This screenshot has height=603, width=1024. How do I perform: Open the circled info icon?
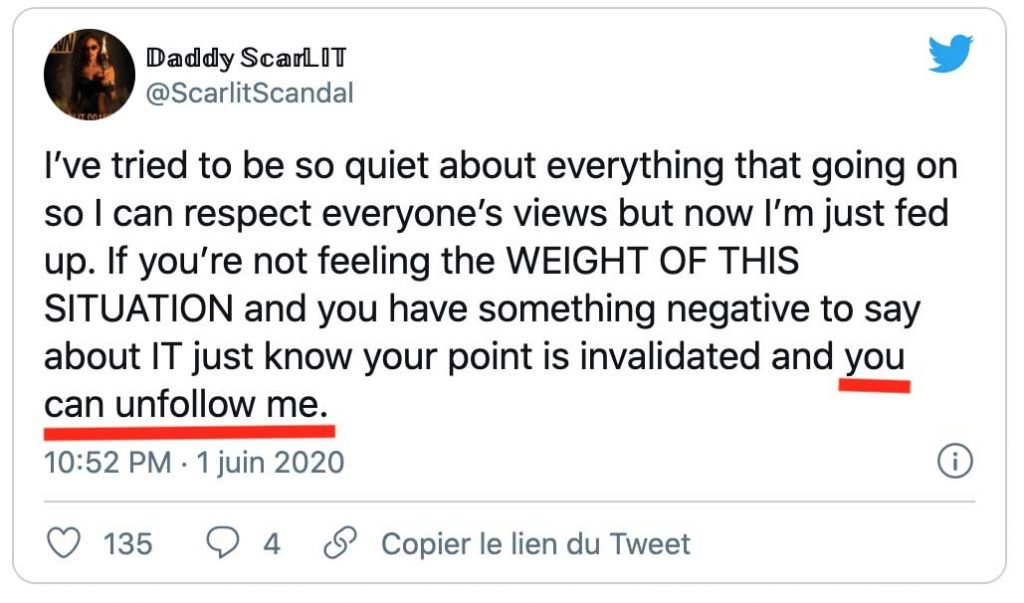coord(955,461)
